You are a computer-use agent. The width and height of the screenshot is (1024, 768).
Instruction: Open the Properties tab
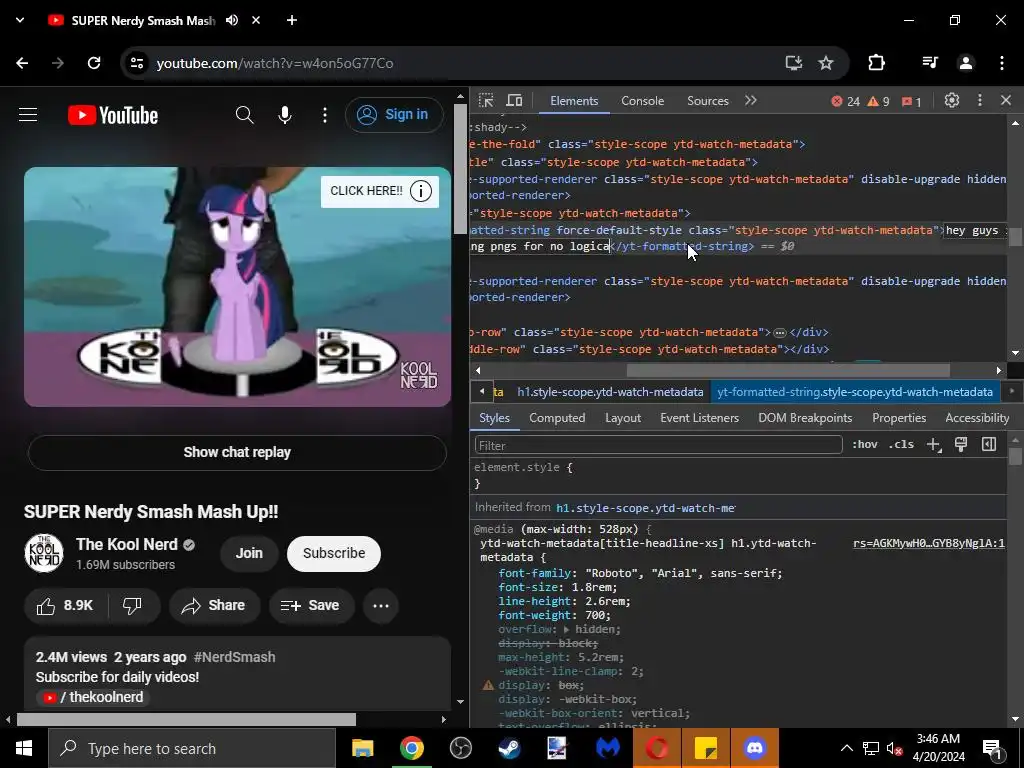(899, 418)
